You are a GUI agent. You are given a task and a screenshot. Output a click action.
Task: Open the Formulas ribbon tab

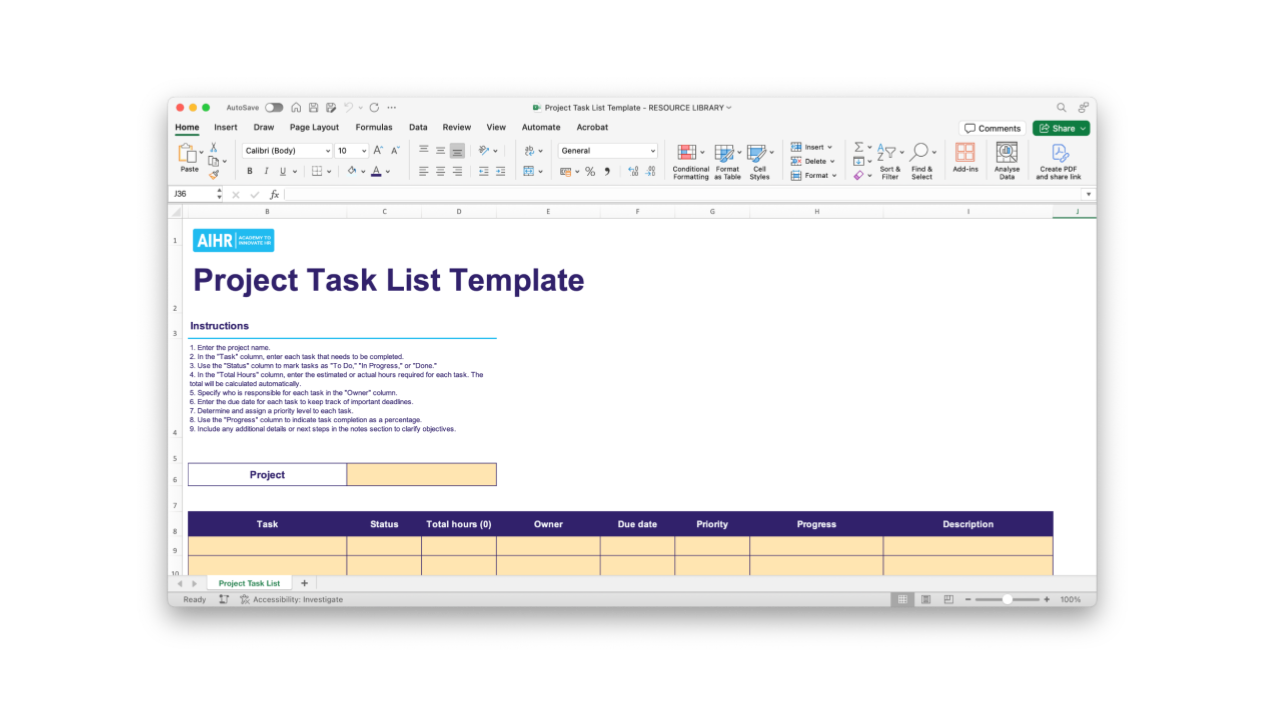click(x=373, y=127)
